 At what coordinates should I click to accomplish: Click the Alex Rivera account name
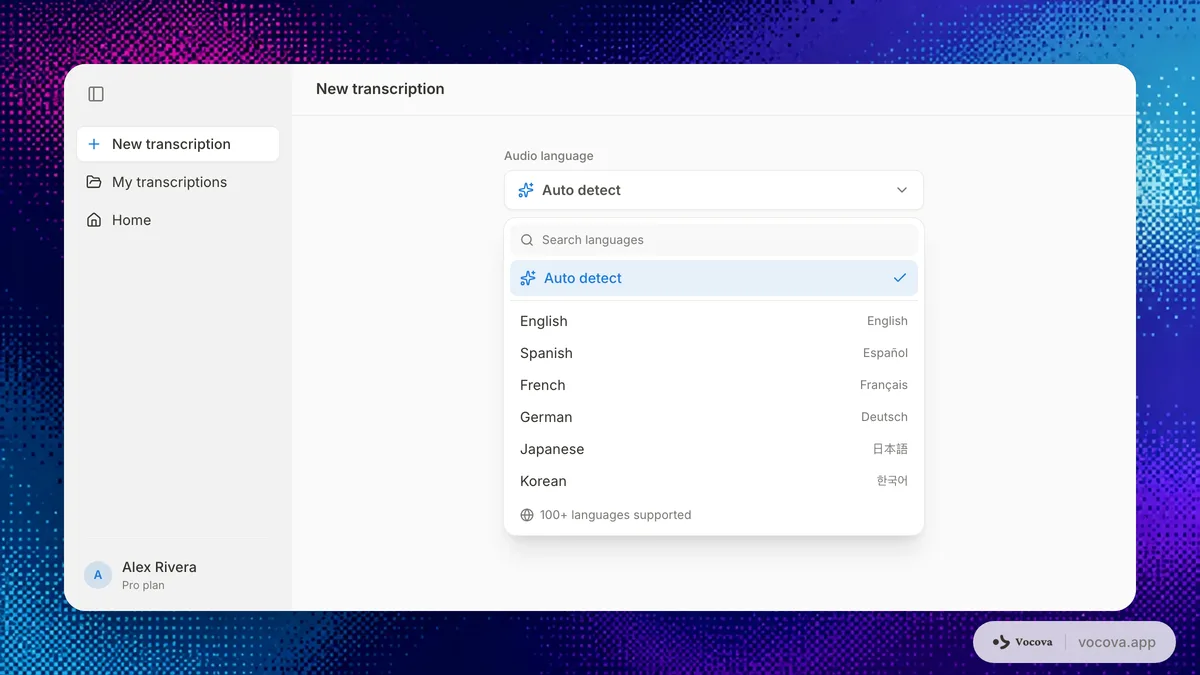click(159, 567)
